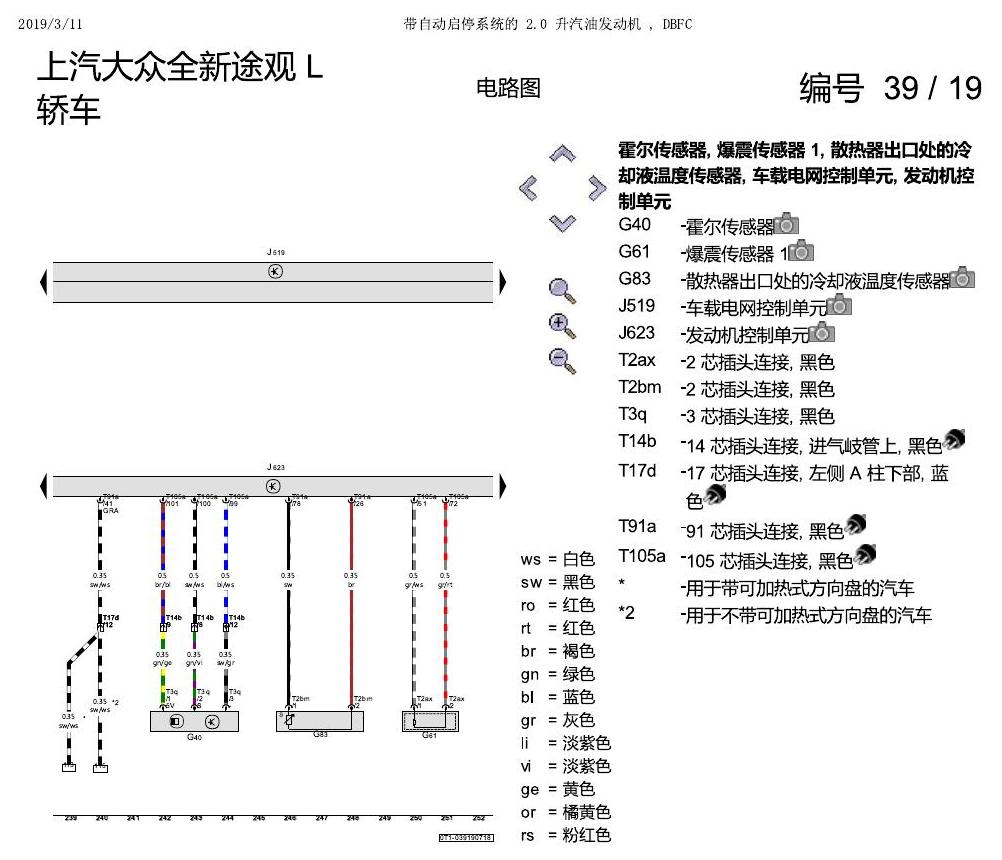1002x860 pixels.
Task: Open camera photo for G40 霍尔传感器
Action: click(x=786, y=224)
